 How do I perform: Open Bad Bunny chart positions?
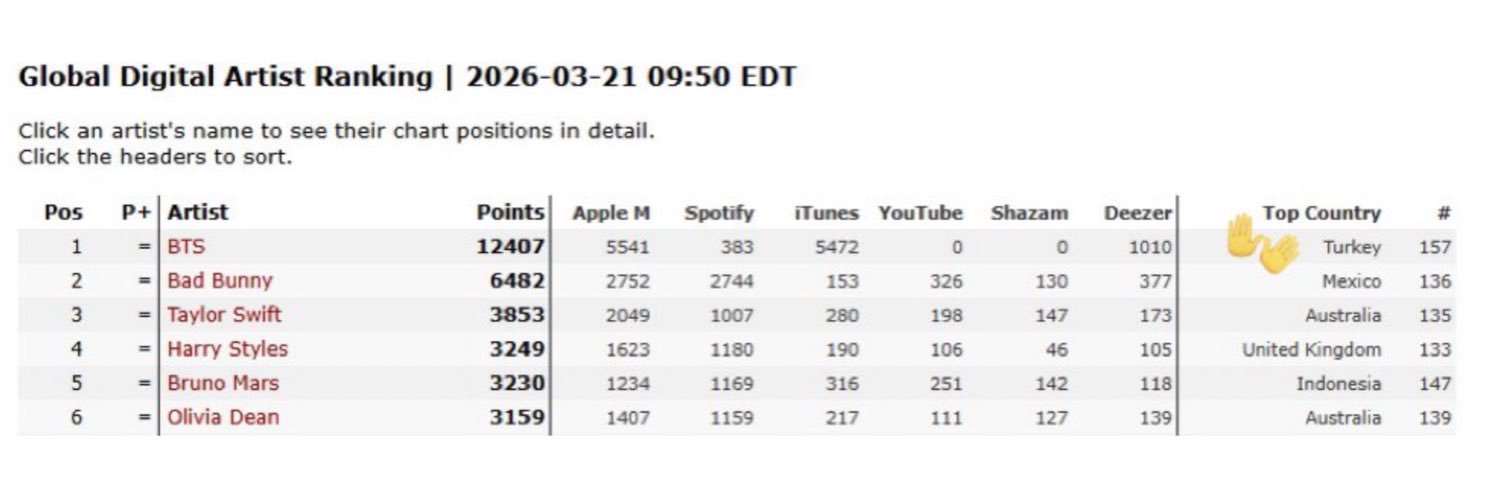tap(219, 281)
